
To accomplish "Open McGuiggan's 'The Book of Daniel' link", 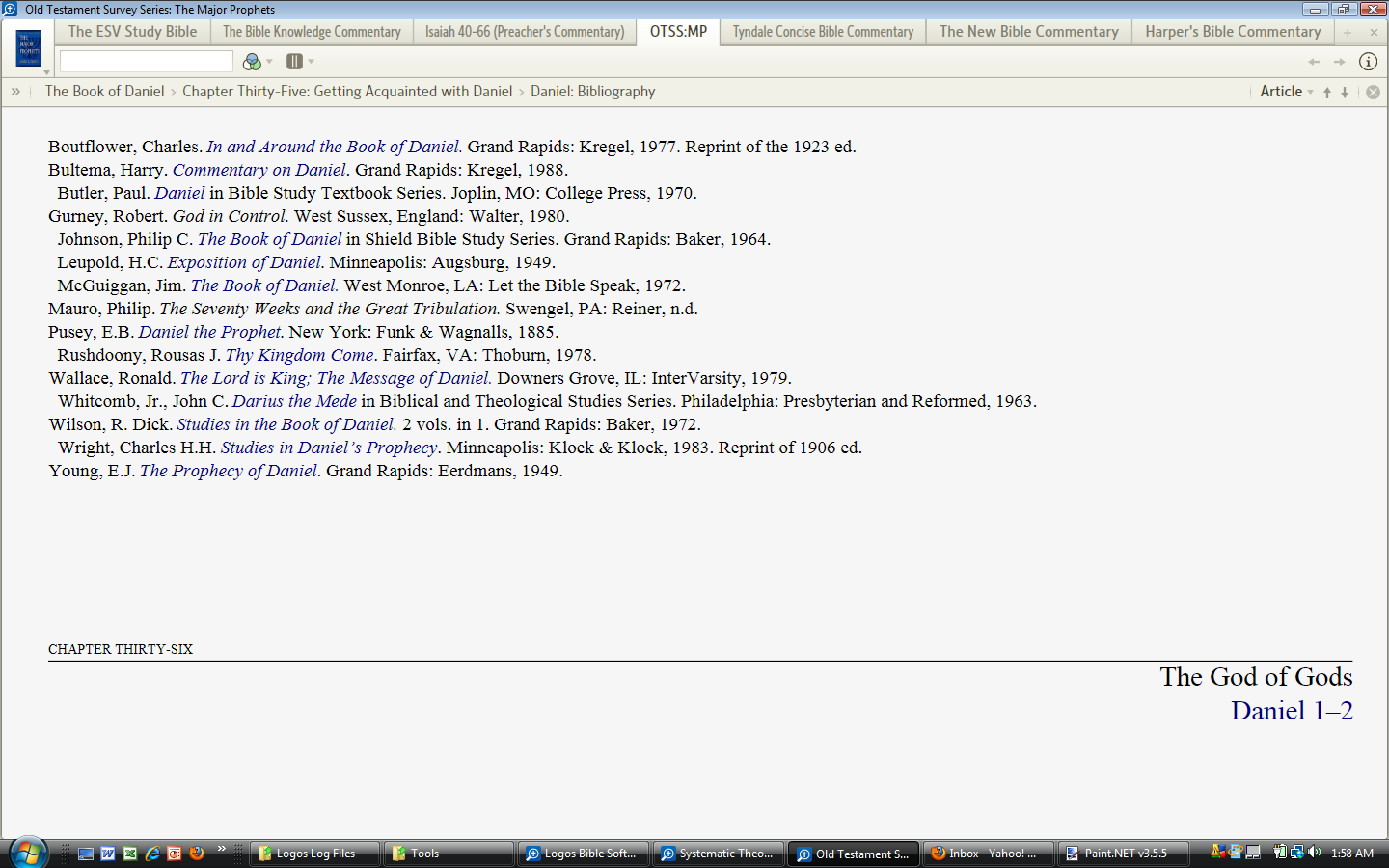I will click(x=264, y=285).
